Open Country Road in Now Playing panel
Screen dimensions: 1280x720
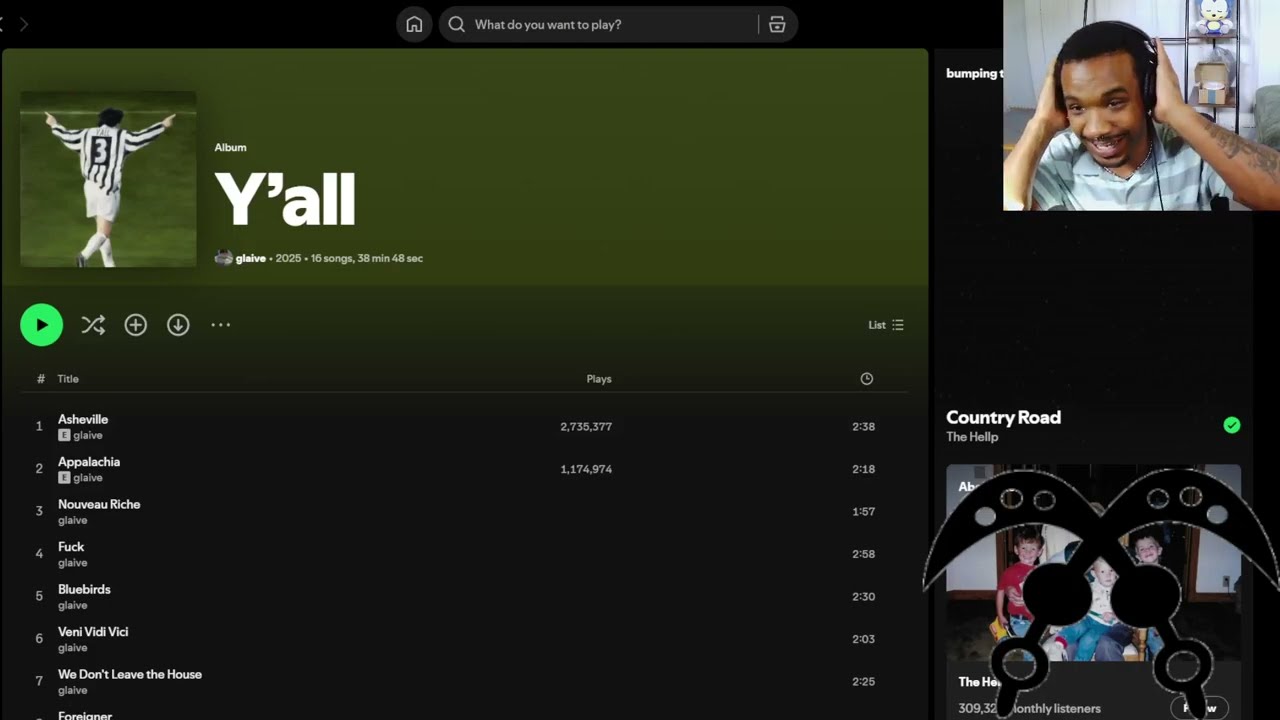point(1003,418)
